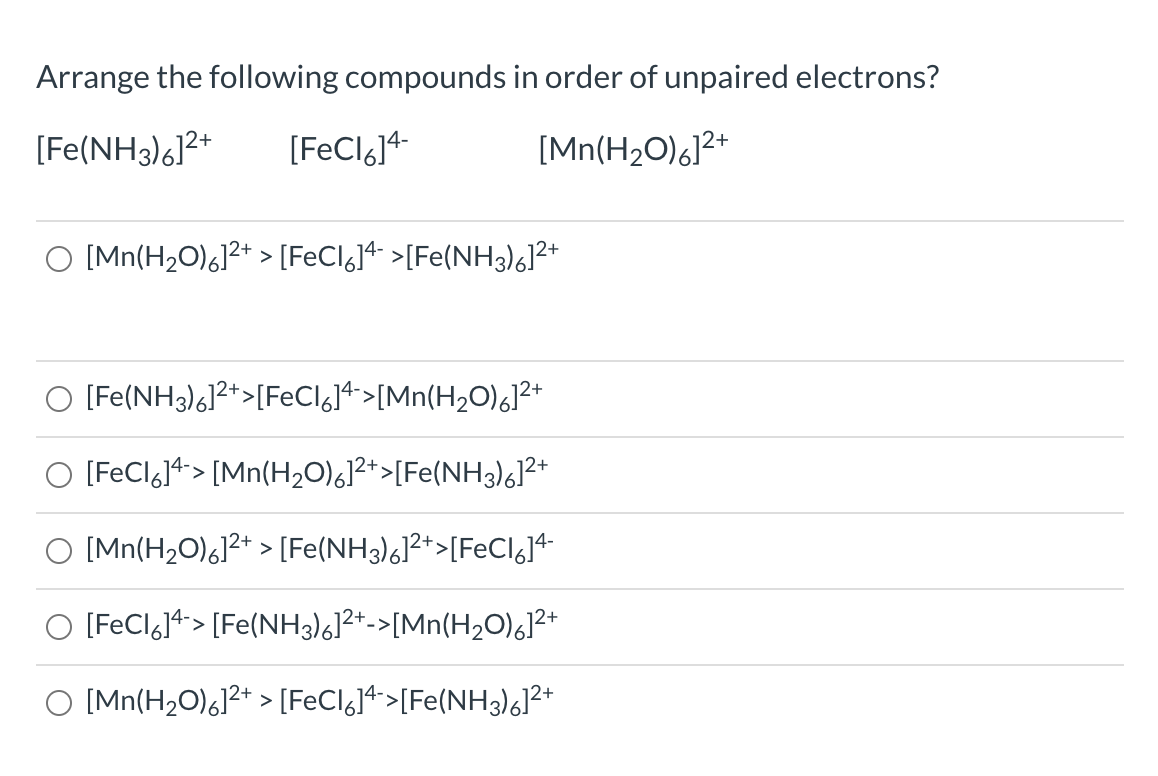The width and height of the screenshot is (1158, 776).
Task: Click the question text about unpaired electrons
Action: 487,76
